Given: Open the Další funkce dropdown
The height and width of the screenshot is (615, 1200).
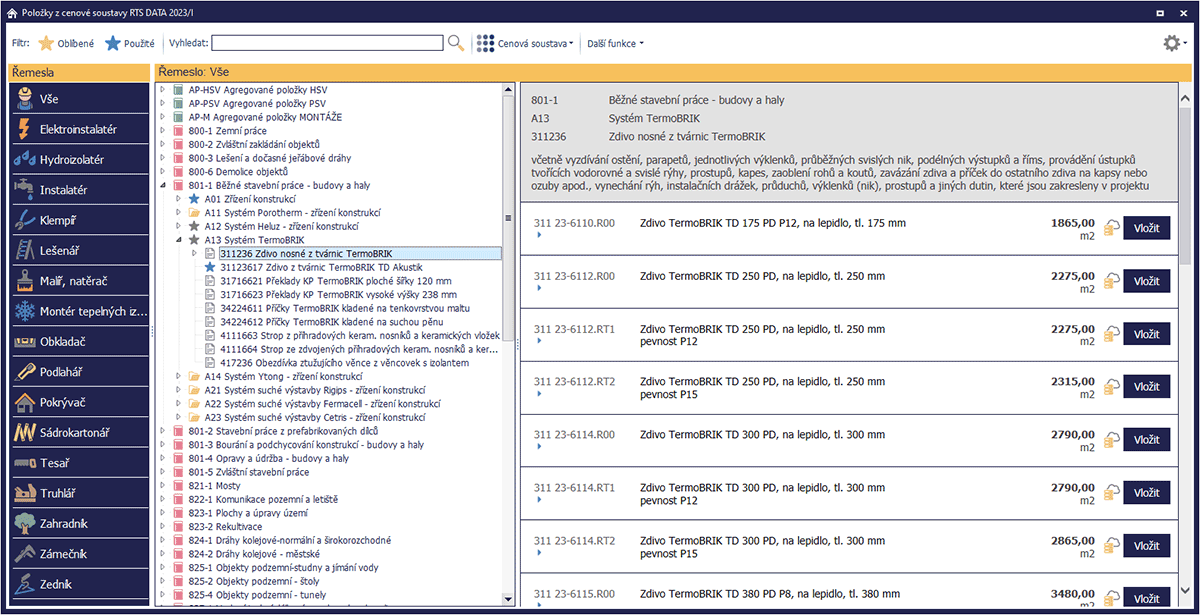Looking at the screenshot, I should [615, 43].
